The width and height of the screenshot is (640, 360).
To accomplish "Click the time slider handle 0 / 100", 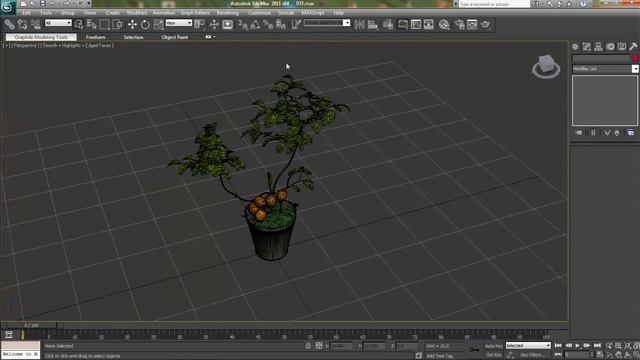I will [31, 325].
